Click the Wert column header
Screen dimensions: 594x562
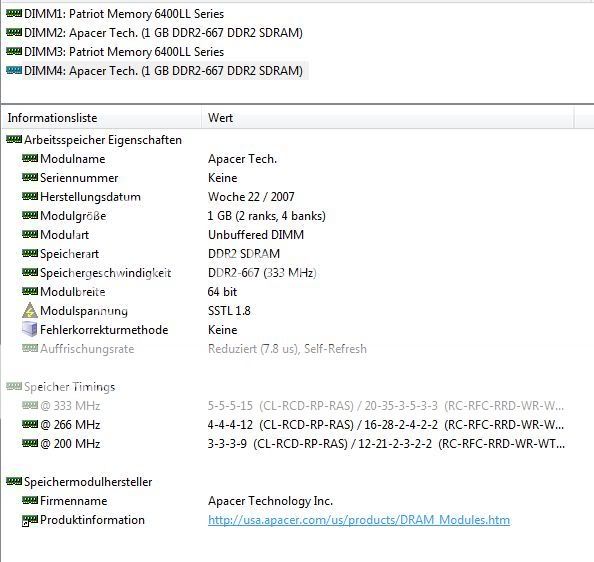coord(388,118)
